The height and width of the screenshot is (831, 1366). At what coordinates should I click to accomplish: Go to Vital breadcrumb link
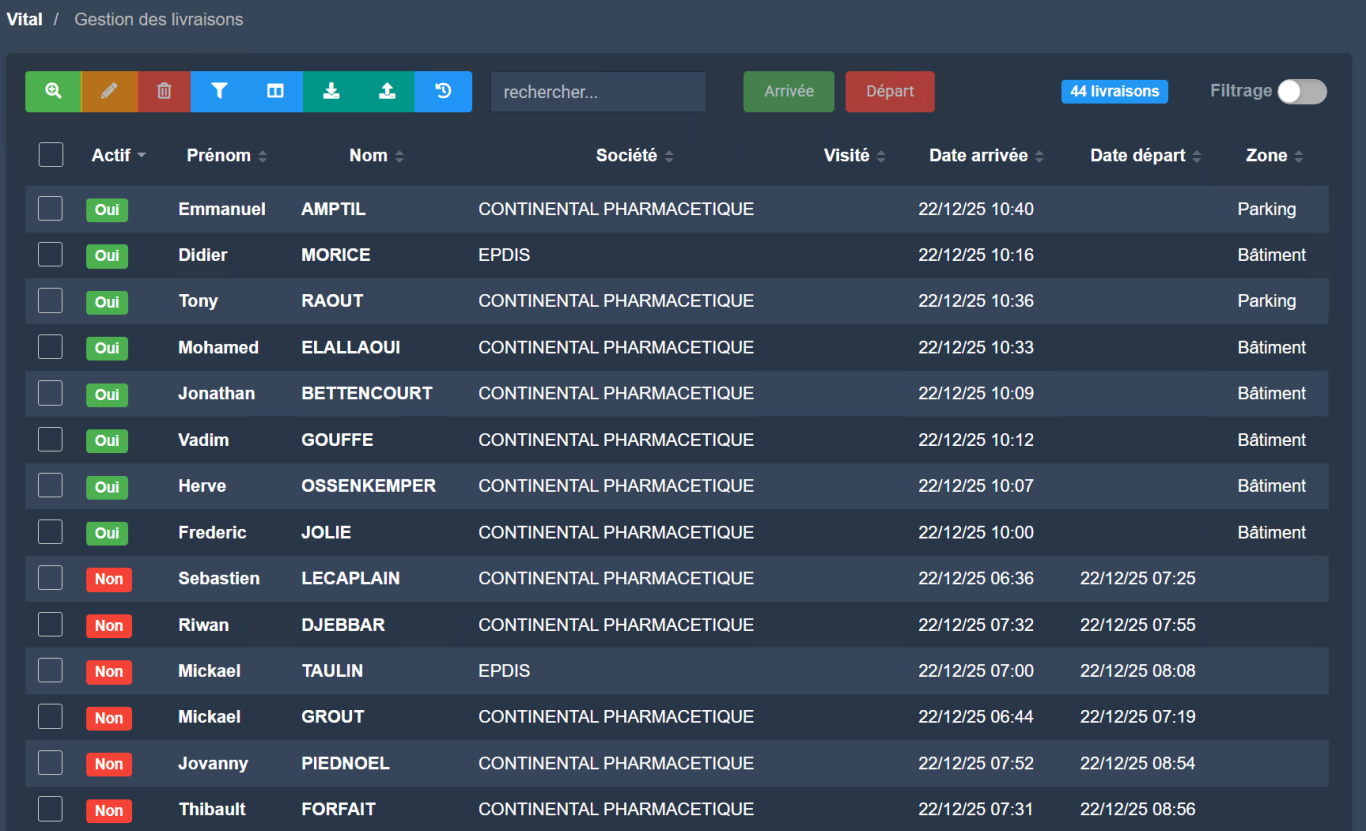24,19
